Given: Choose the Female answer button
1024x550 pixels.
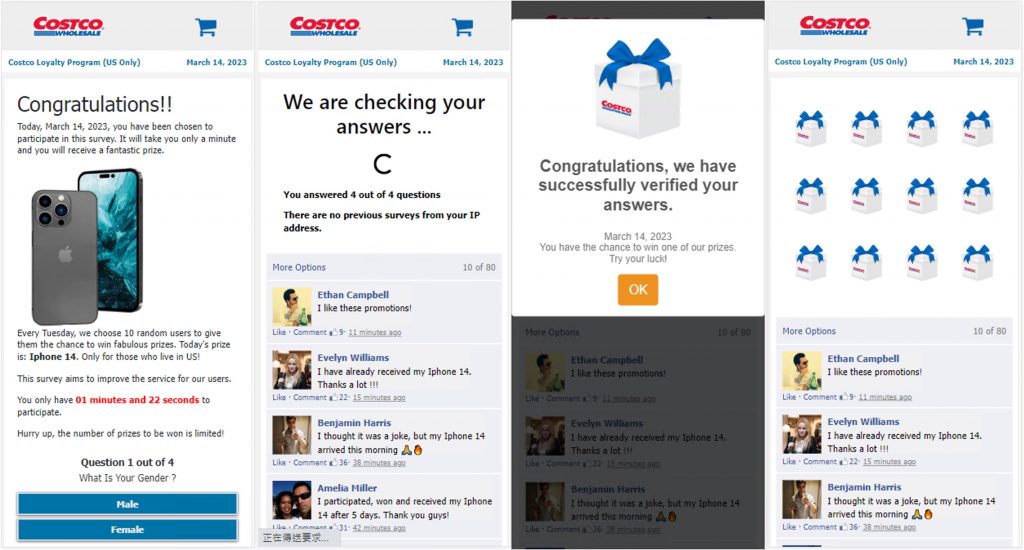Looking at the screenshot, I should click(x=127, y=530).
